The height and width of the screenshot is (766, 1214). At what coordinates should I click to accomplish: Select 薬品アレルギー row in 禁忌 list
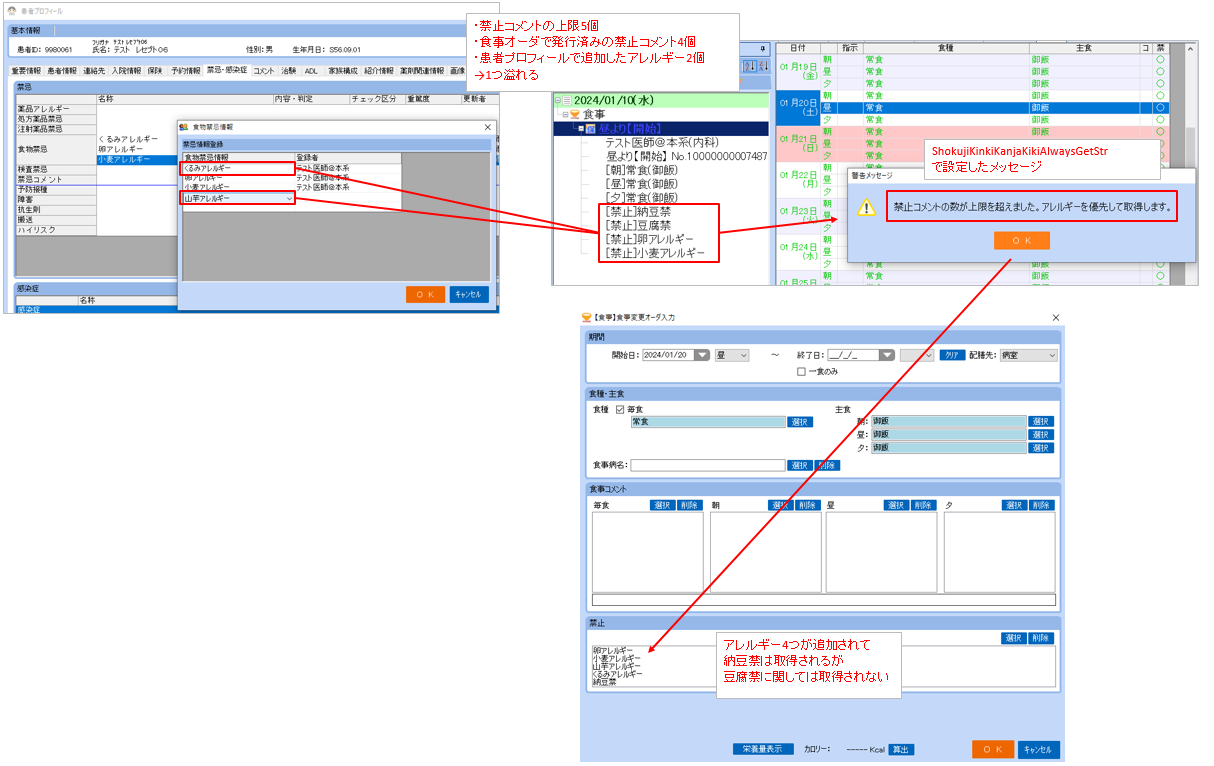55,108
